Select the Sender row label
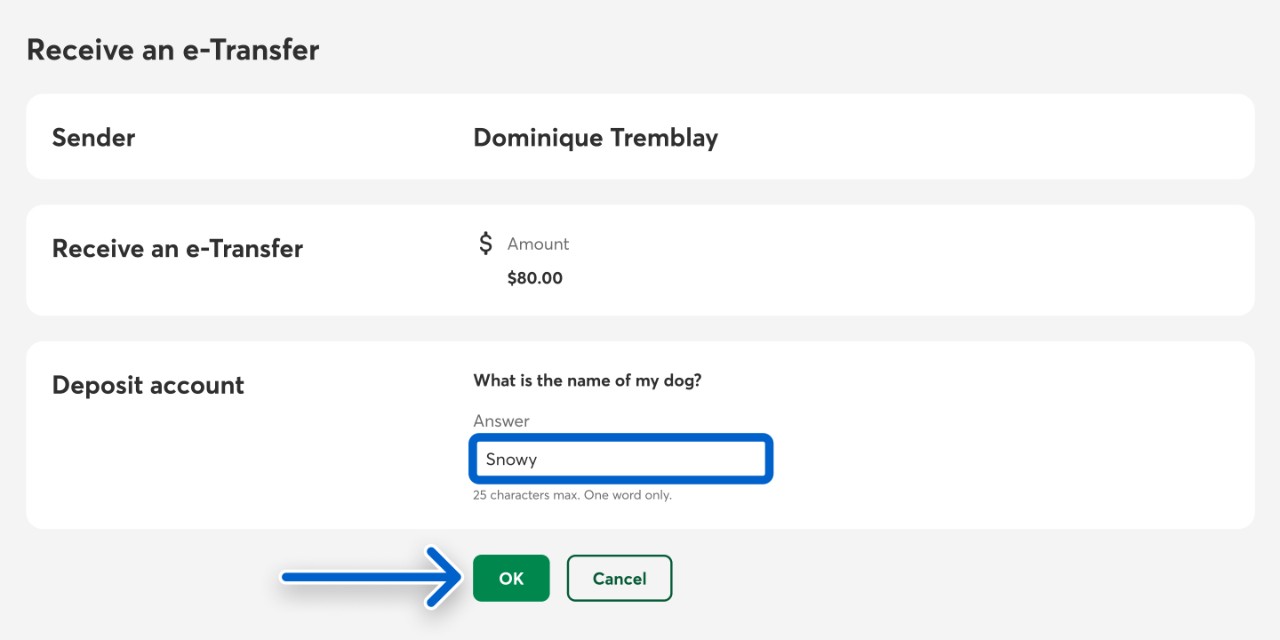Image resolution: width=1280 pixels, height=640 pixels. 93,137
